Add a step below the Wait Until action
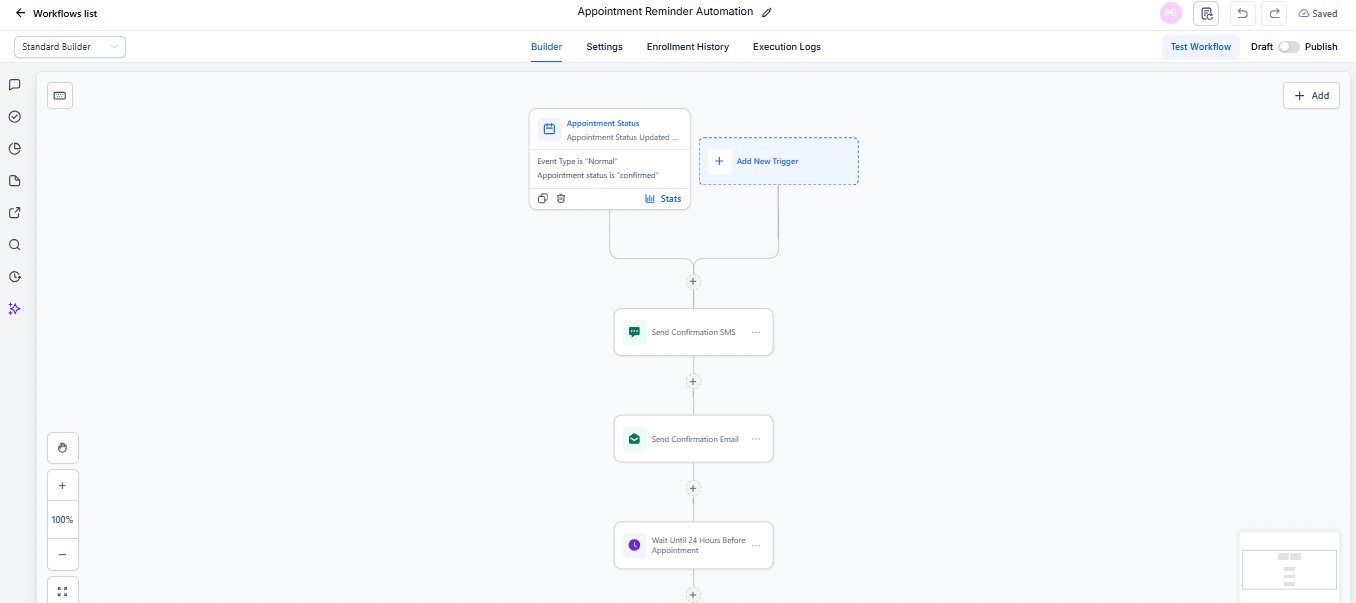 [x=693, y=595]
